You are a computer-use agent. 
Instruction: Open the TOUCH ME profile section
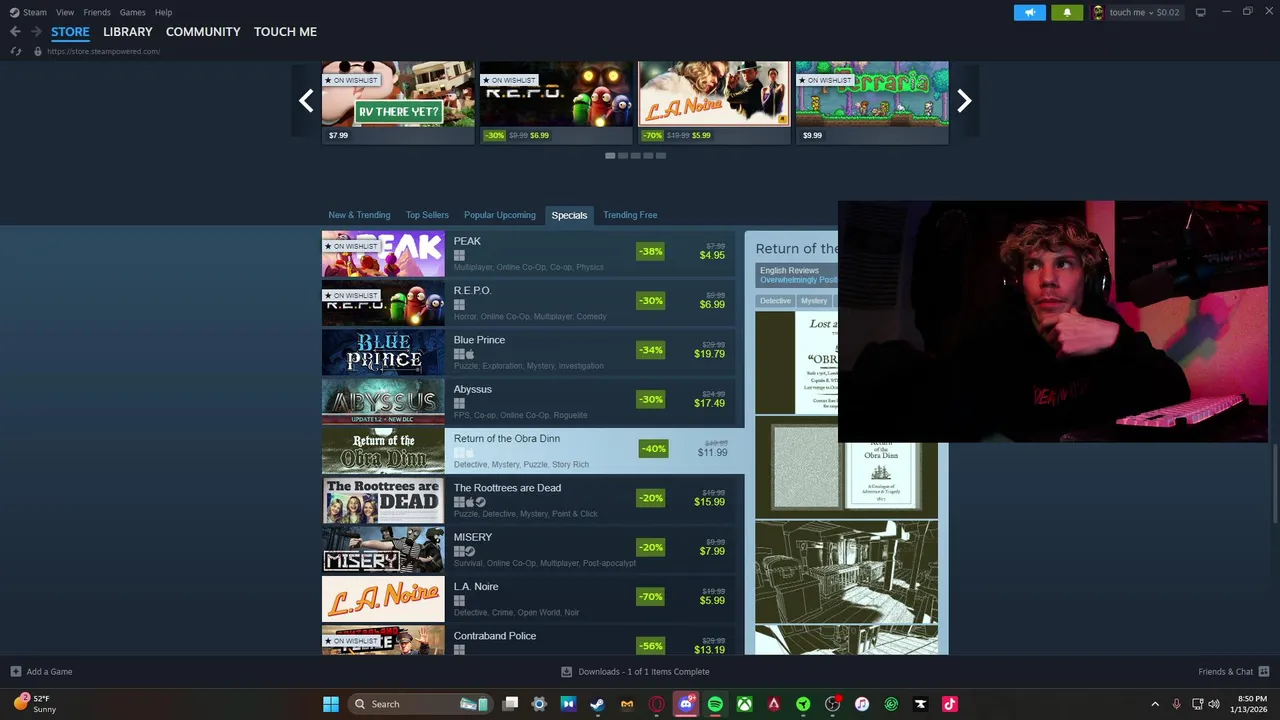285,32
